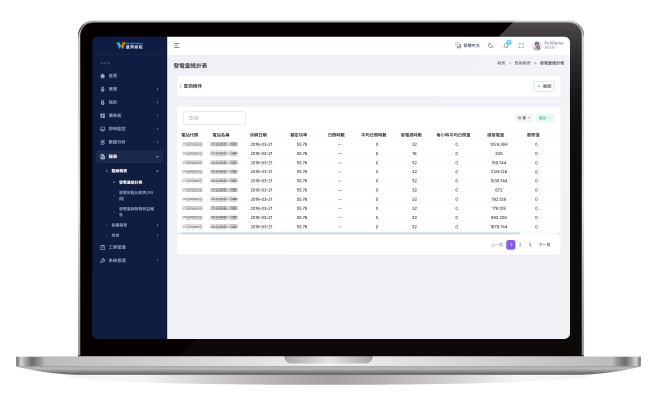The height and width of the screenshot is (396, 656).
Task: Expand the query conditions panel button
Action: pyautogui.click(x=544, y=86)
